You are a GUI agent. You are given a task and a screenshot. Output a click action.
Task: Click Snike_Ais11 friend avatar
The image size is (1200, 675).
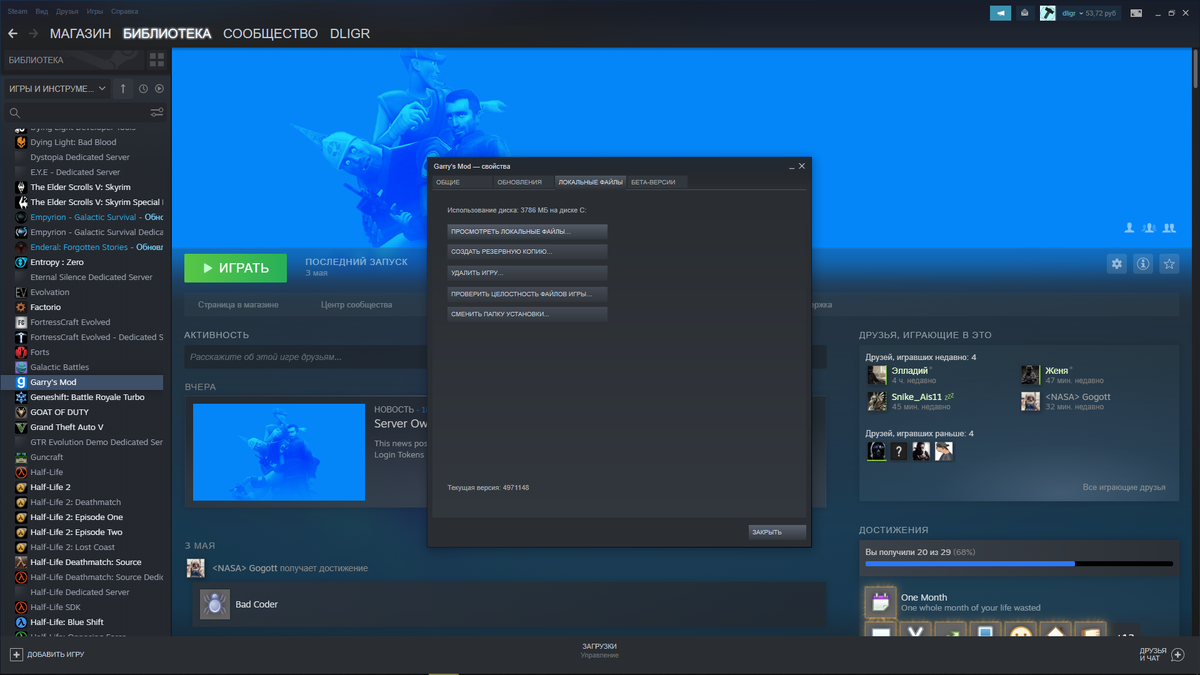pyautogui.click(x=877, y=401)
